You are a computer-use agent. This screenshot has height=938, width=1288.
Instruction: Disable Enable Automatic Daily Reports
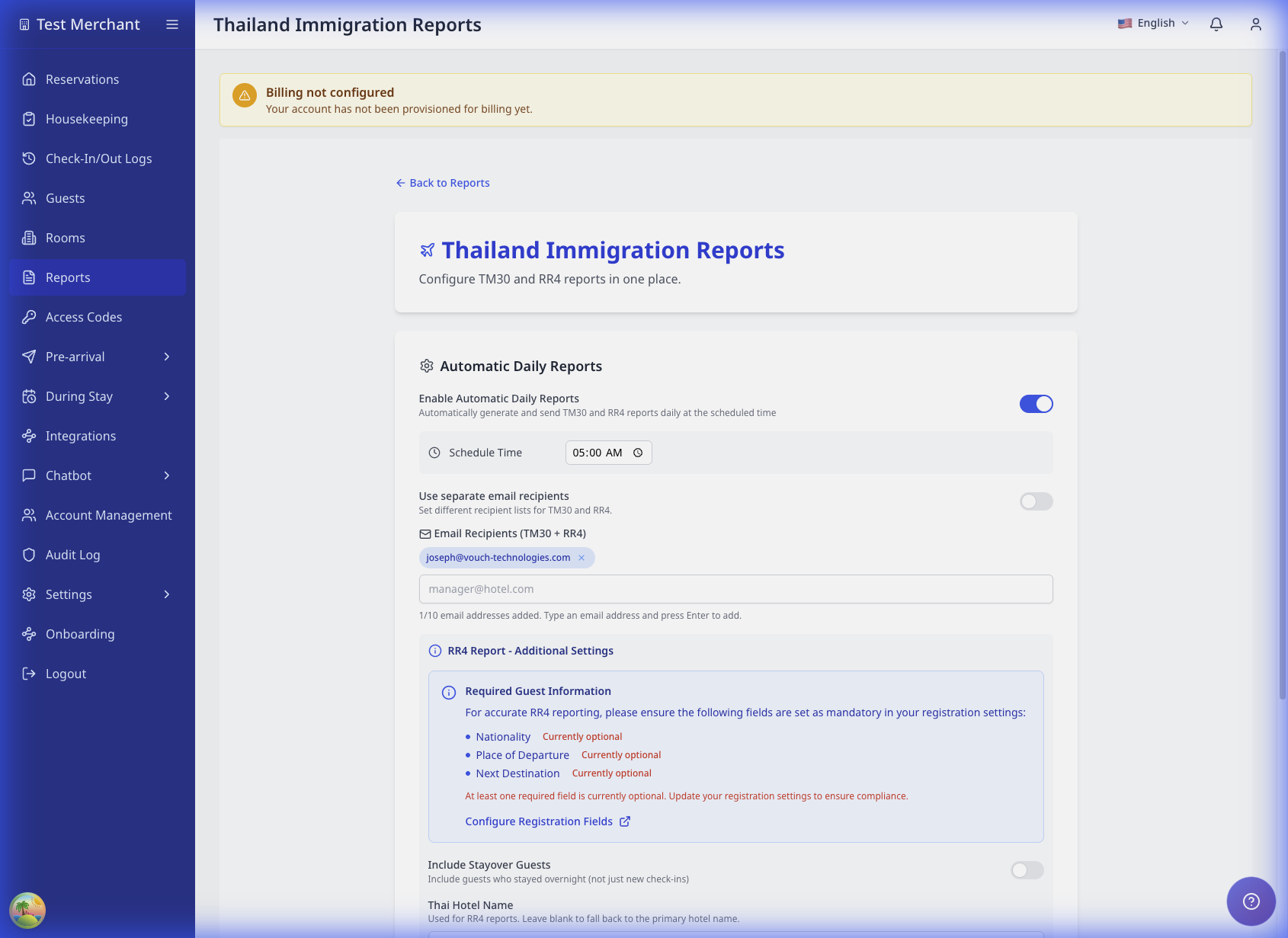[1036, 403]
